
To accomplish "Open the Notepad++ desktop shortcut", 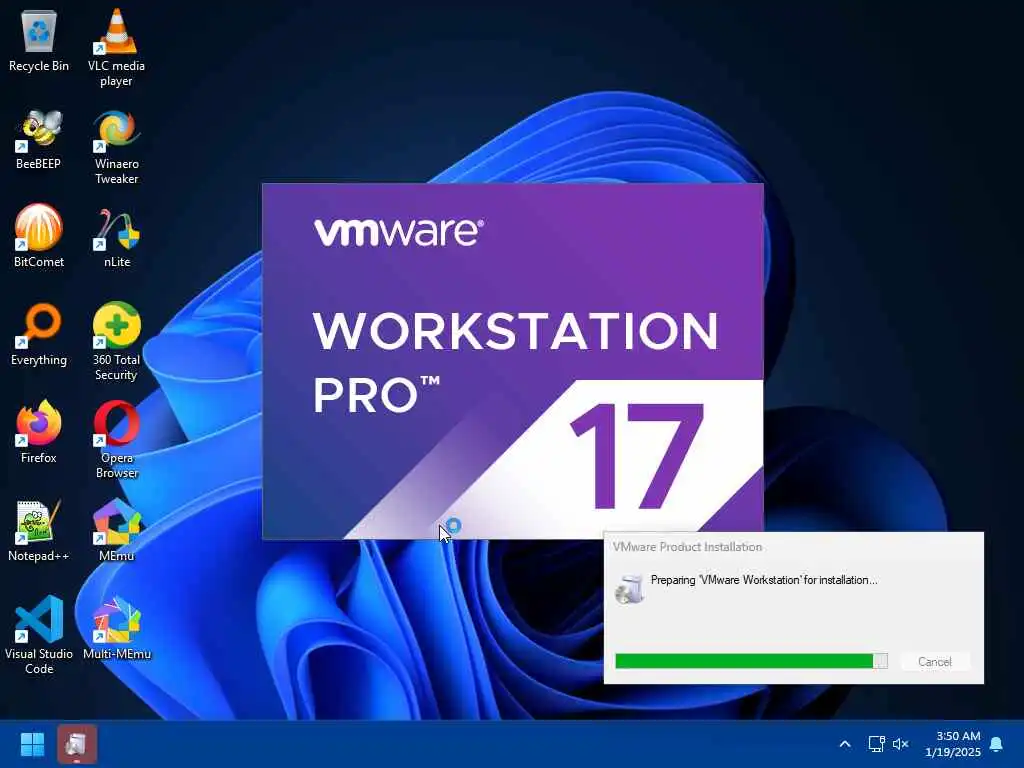I will tap(39, 530).
